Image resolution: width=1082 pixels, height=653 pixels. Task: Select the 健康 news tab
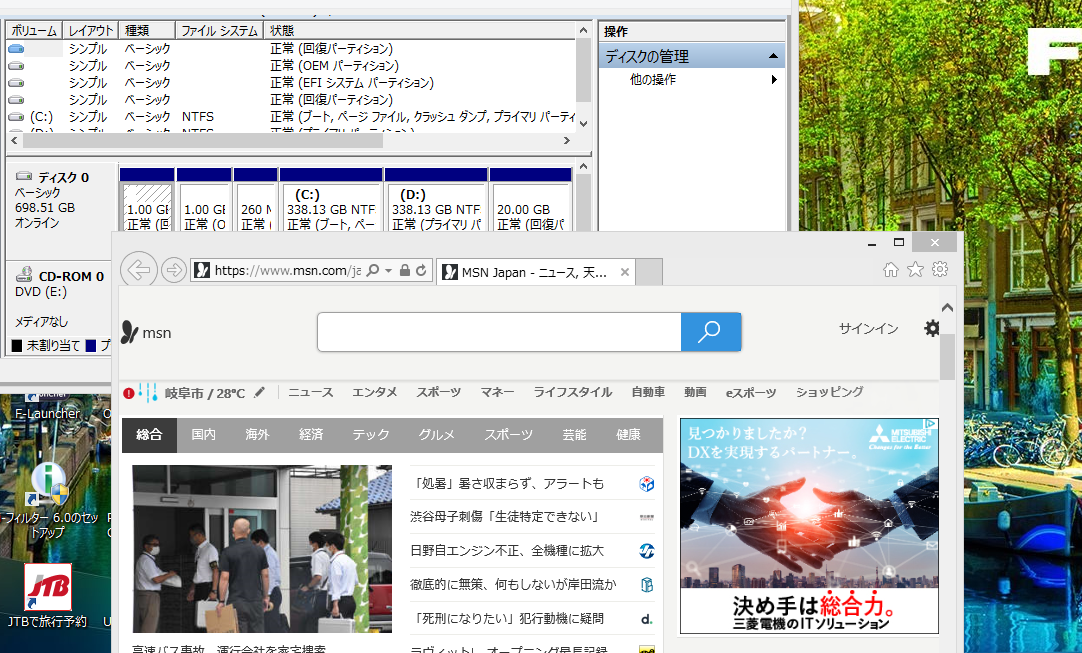click(628, 435)
